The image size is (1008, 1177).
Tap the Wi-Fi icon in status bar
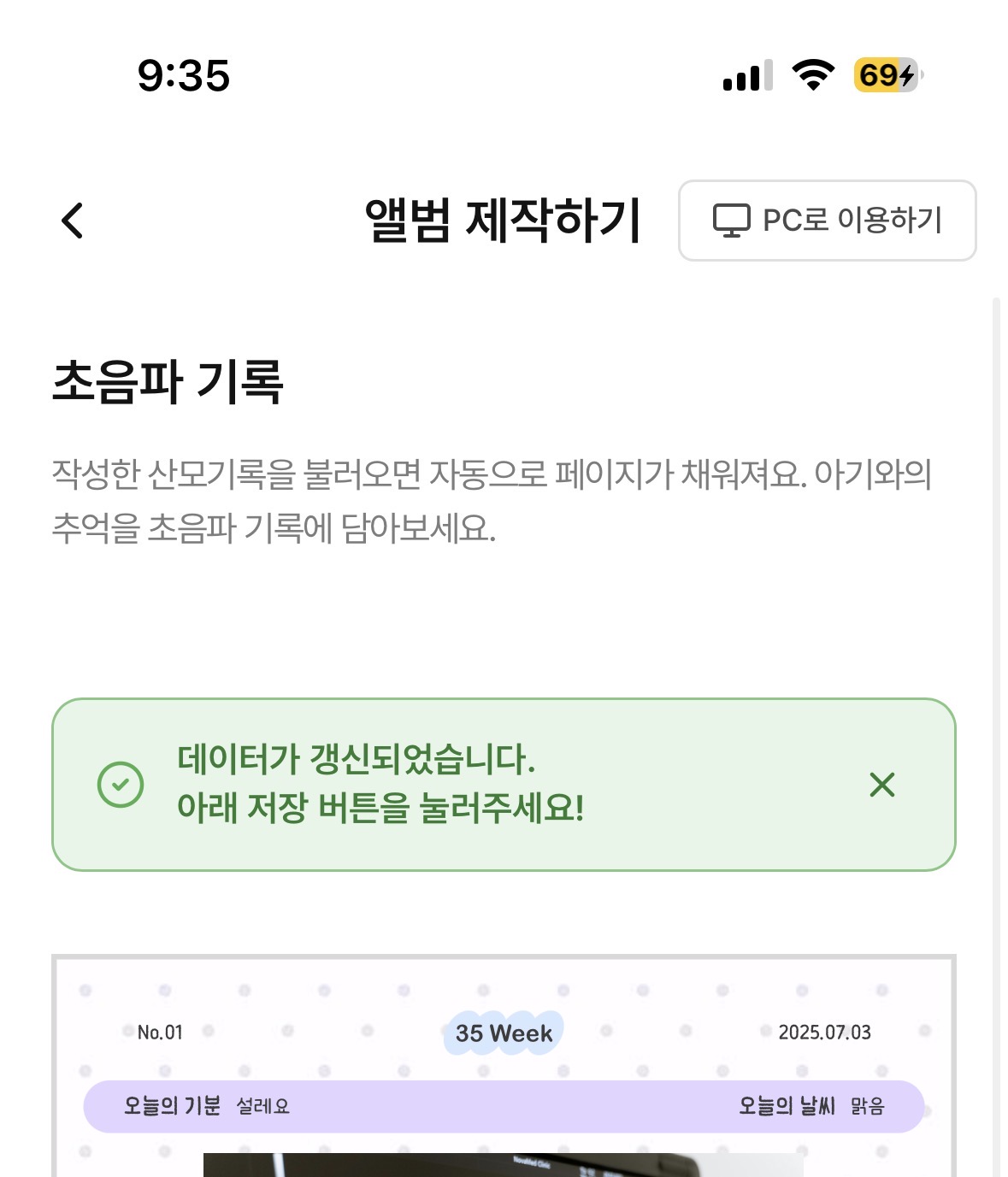click(x=813, y=75)
